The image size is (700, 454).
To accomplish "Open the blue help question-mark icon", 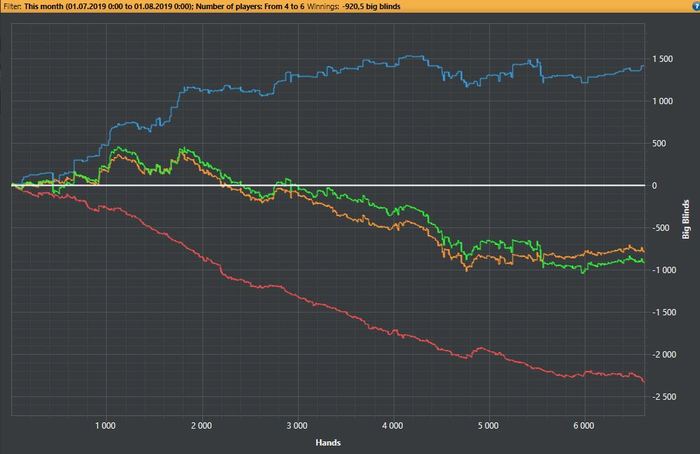I will (x=696, y=7).
